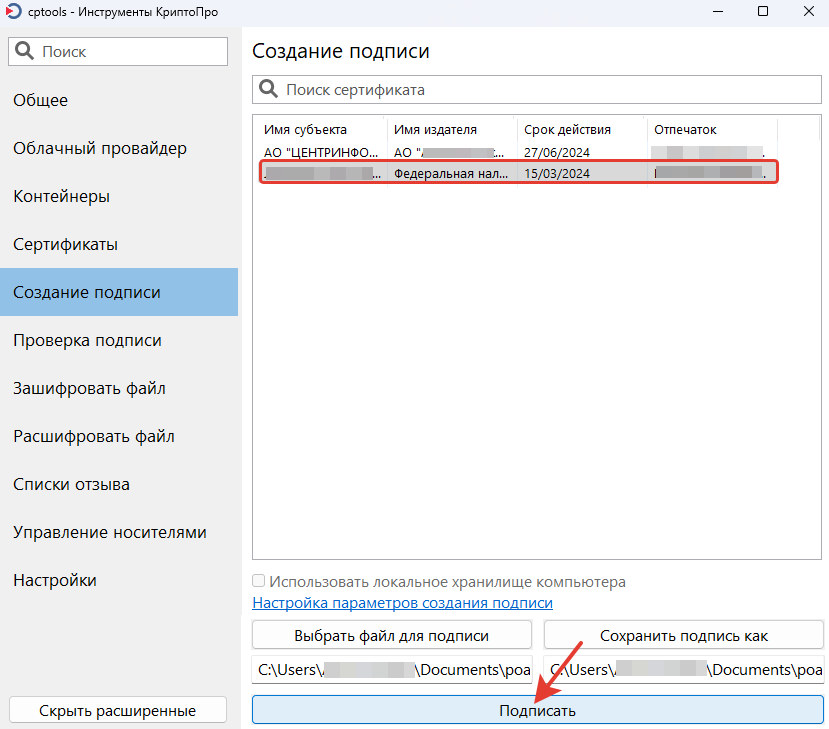Close the cptools window

808,11
